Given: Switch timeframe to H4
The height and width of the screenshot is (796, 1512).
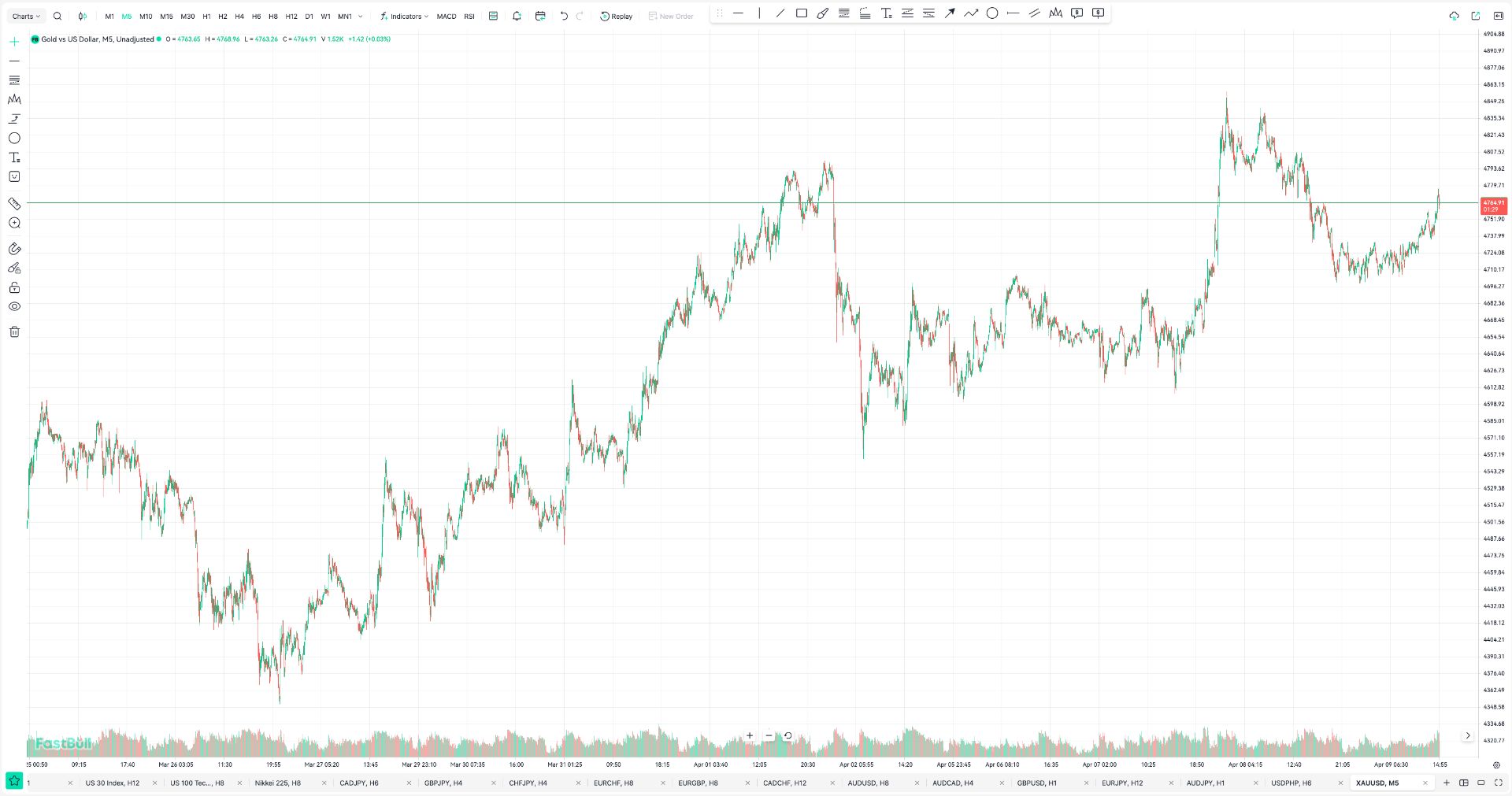Looking at the screenshot, I should pyautogui.click(x=239, y=16).
